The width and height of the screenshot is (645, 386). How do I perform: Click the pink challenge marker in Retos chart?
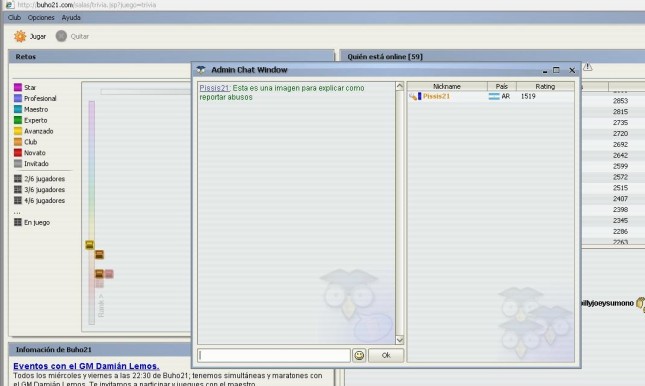tap(109, 274)
